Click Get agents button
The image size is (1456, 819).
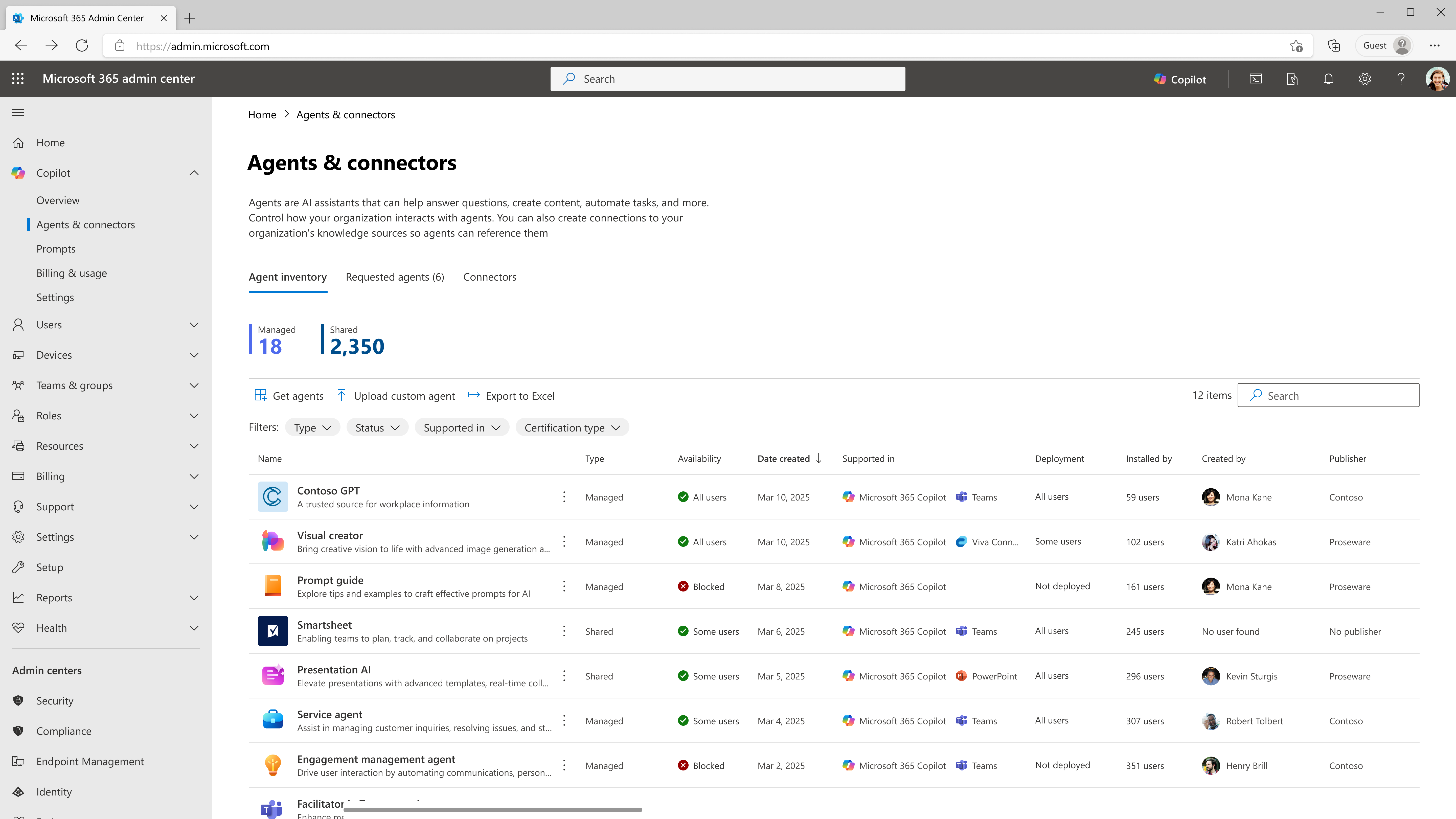(x=289, y=396)
